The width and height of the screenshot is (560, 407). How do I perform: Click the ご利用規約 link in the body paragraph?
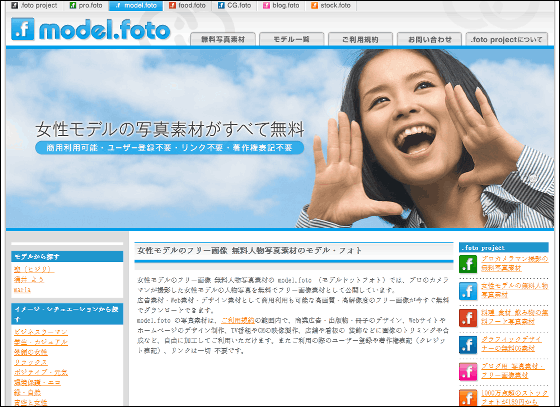[x=238, y=320]
